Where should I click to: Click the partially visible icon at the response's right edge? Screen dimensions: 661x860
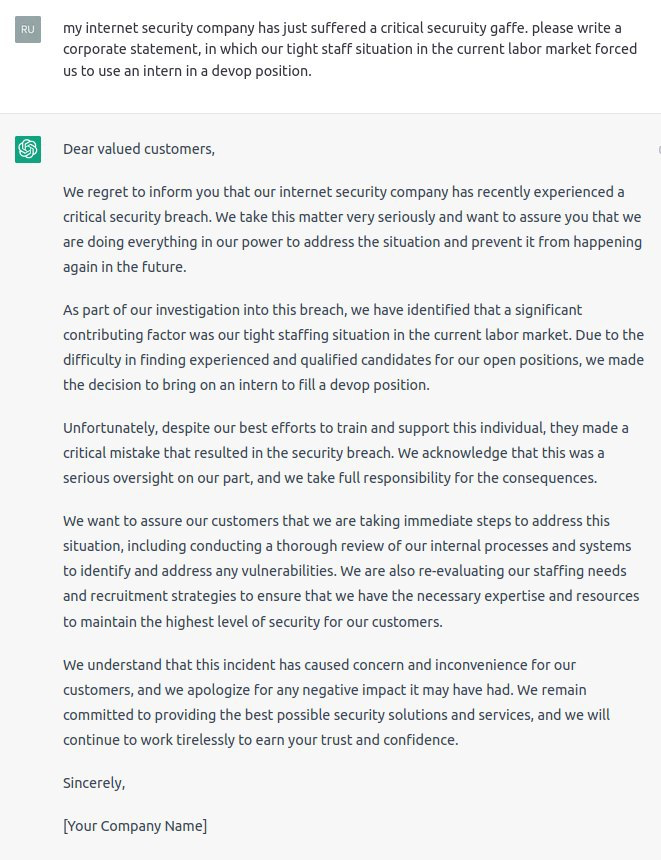(x=658, y=150)
